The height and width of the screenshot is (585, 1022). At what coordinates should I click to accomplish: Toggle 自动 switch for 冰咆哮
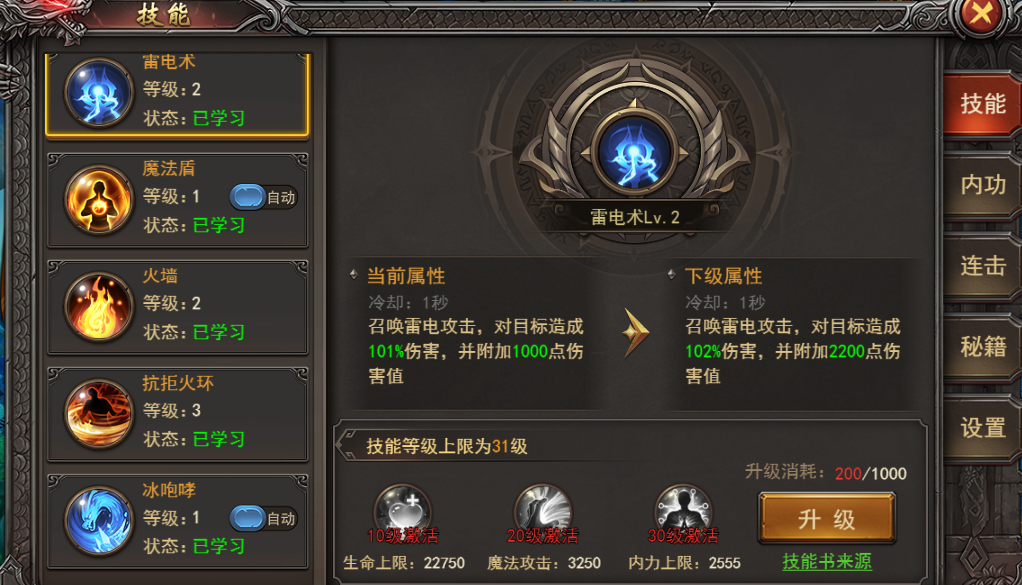263,519
